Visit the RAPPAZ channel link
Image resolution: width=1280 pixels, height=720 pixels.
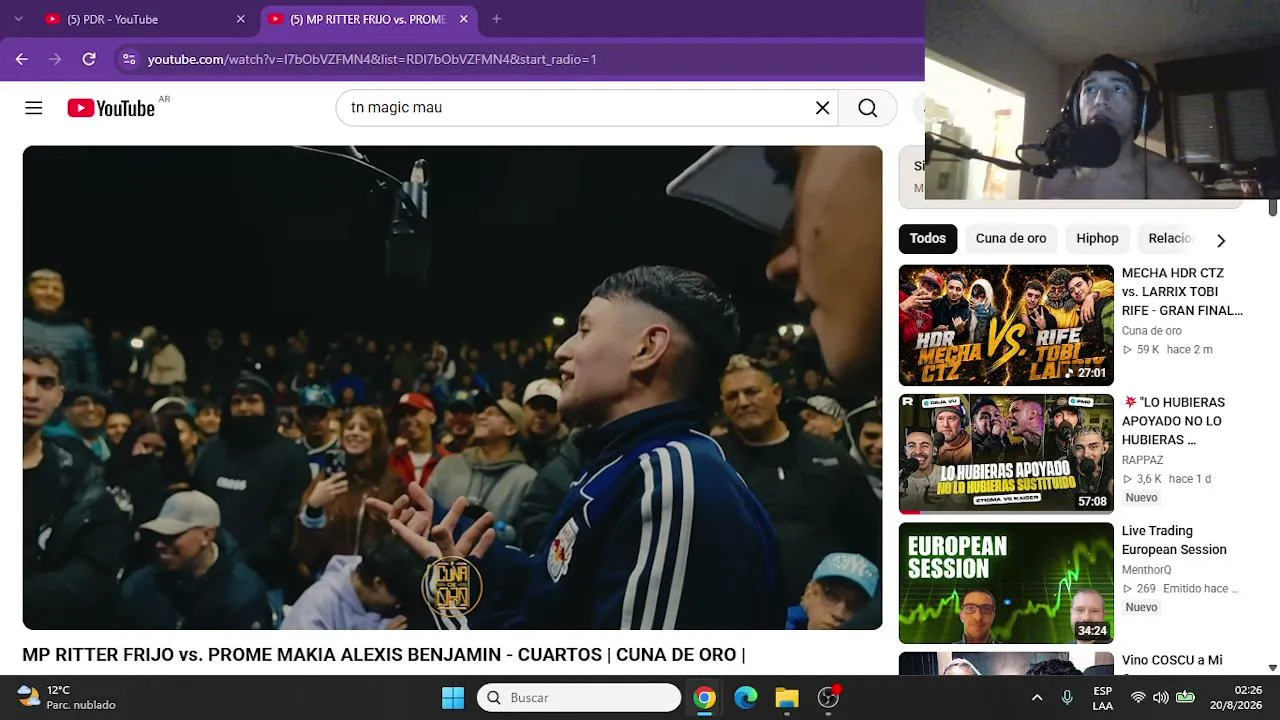(1142, 461)
